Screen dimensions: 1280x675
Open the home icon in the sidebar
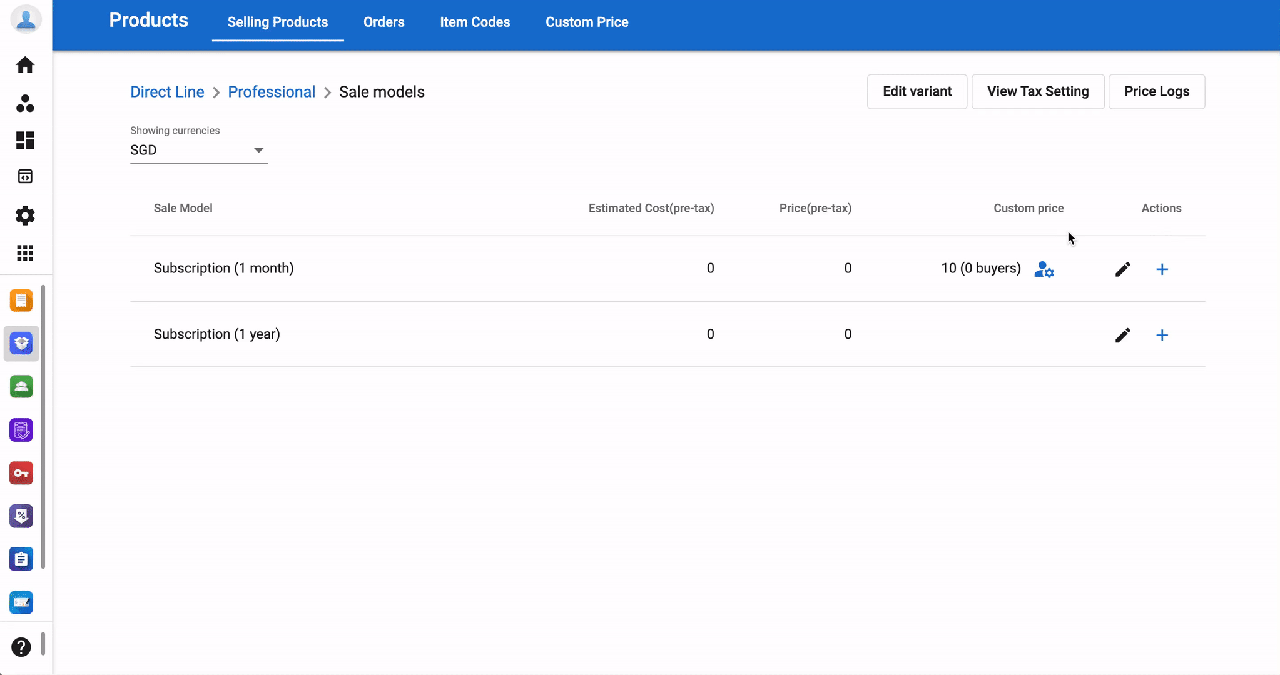25,65
